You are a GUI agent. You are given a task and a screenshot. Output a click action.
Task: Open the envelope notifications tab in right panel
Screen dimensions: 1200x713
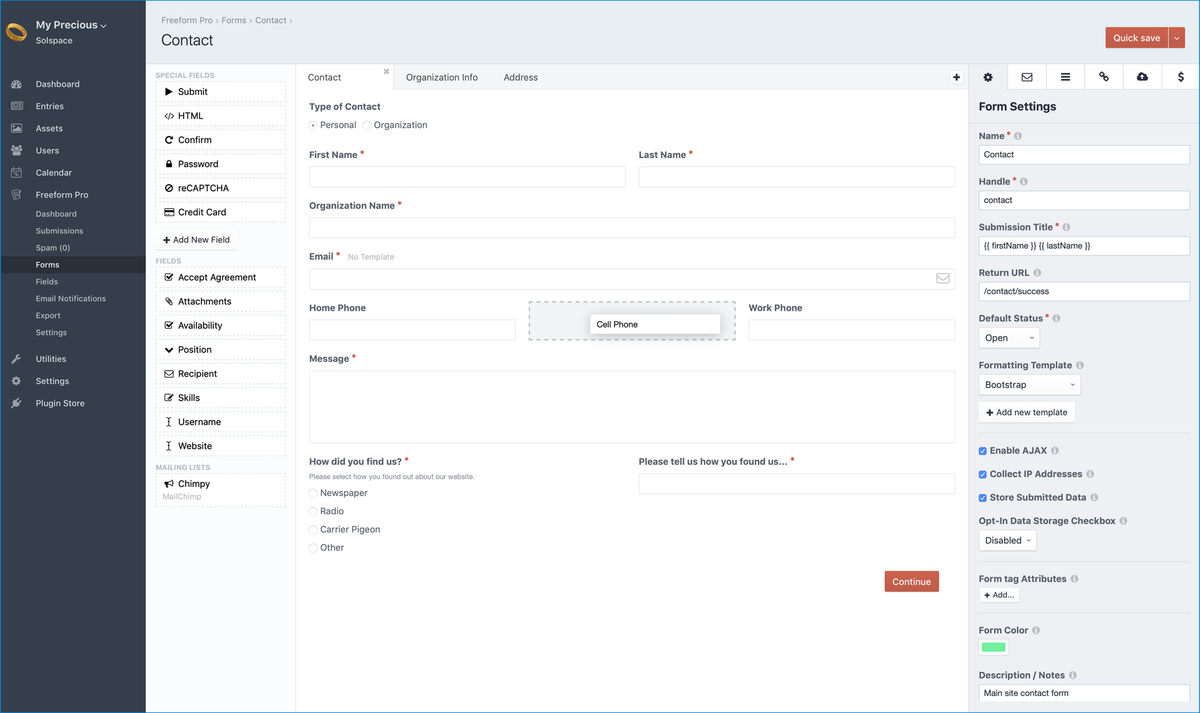(1027, 77)
